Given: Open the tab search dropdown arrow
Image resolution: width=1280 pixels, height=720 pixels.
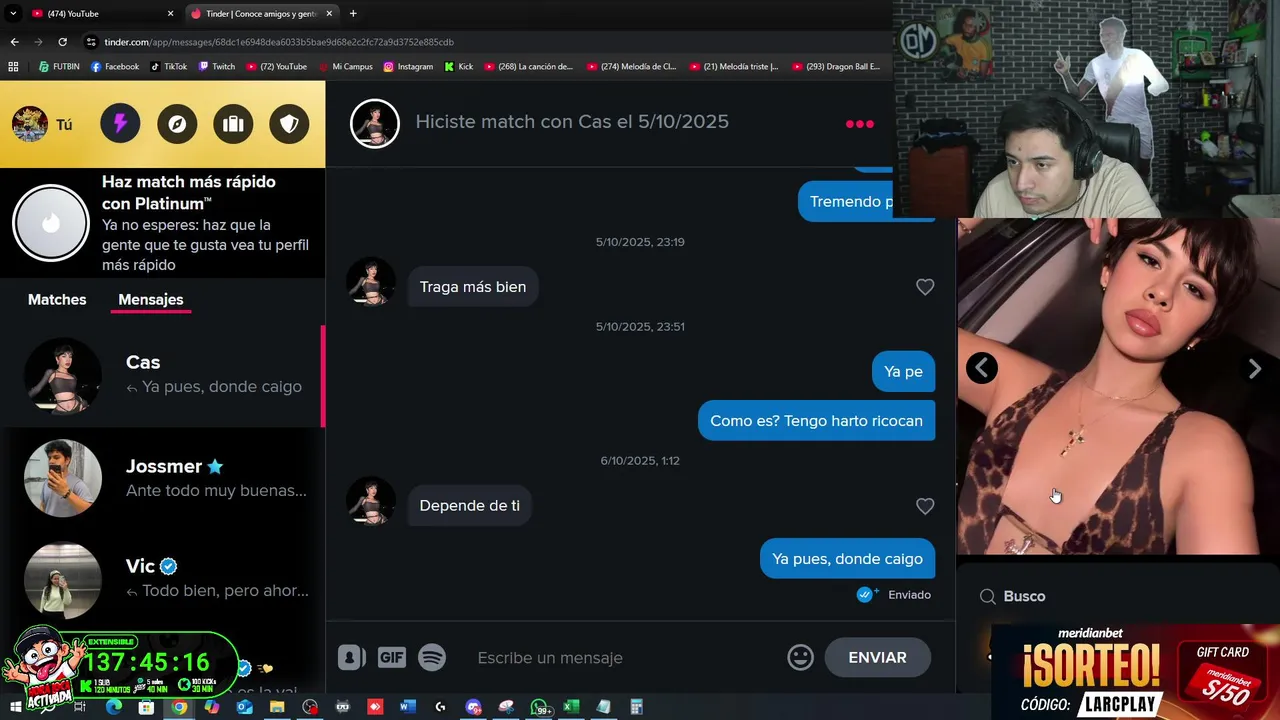Looking at the screenshot, I should [x=13, y=14].
